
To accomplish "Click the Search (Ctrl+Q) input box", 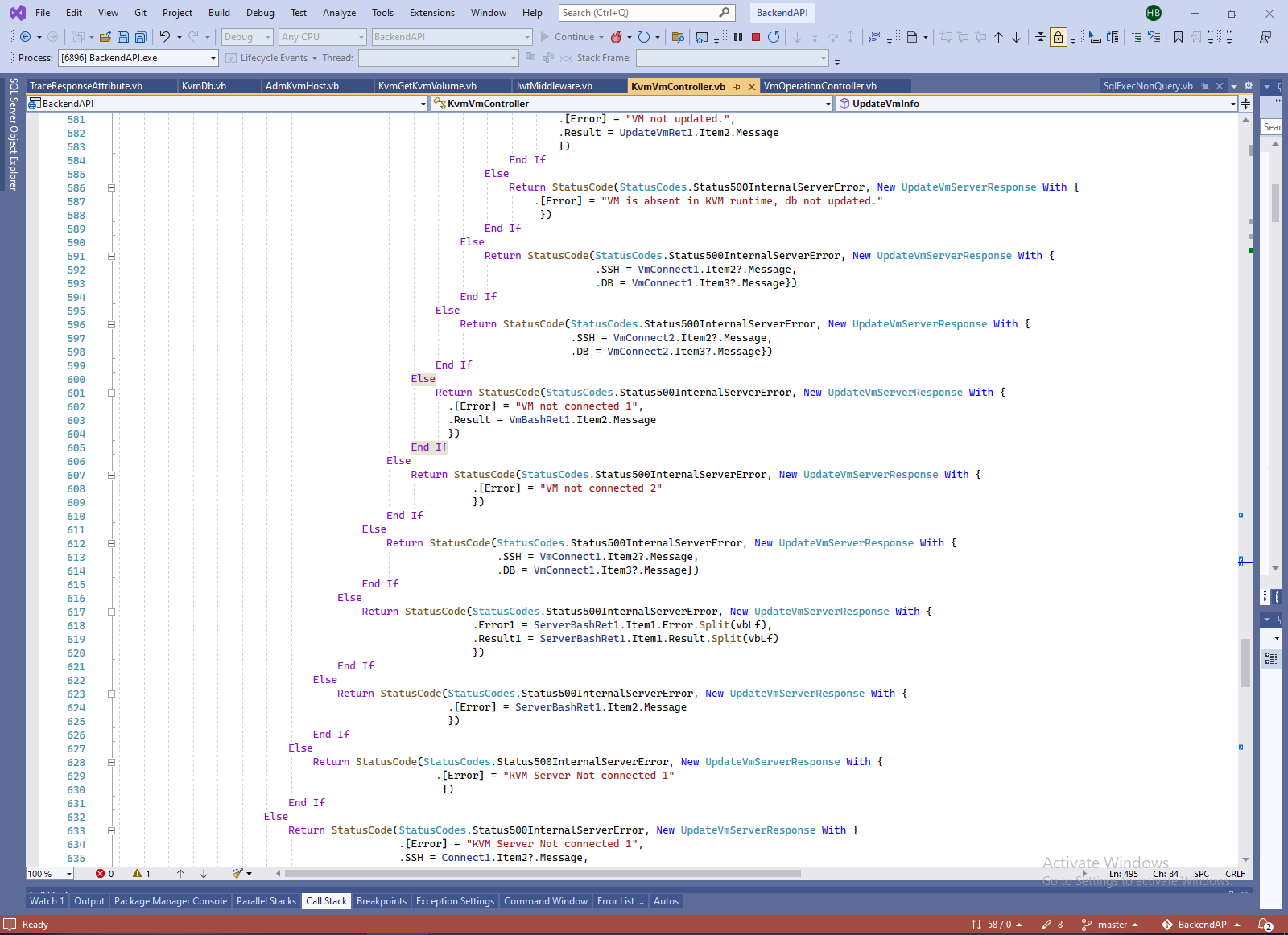I will tap(646, 13).
